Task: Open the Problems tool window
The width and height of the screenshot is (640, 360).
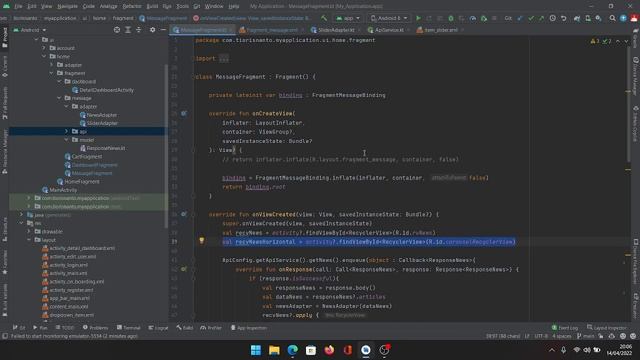Action: tap(96, 328)
